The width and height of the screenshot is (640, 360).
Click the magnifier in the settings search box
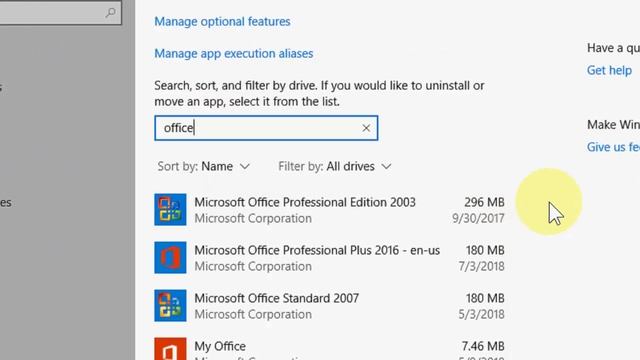(x=110, y=13)
